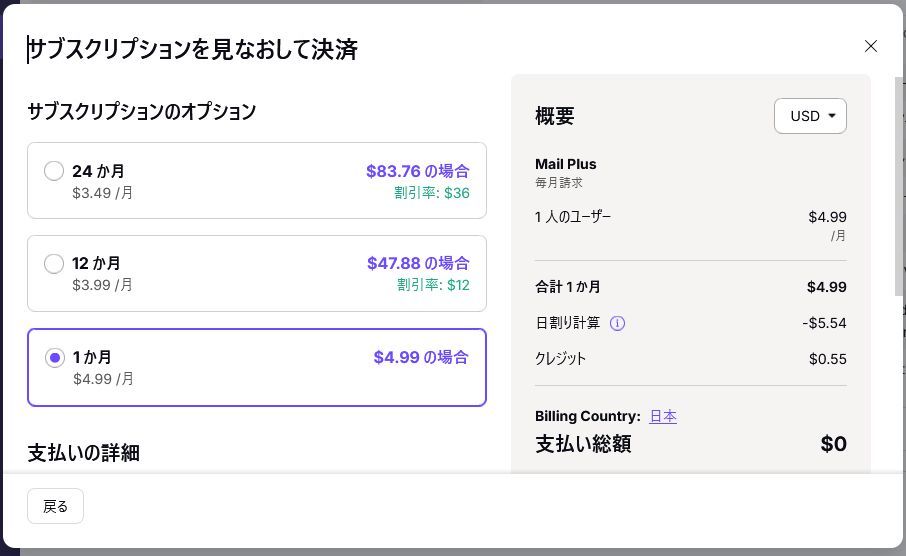Click the dialog's vertical scrollbar
906x556 pixels.
[x=900, y=186]
